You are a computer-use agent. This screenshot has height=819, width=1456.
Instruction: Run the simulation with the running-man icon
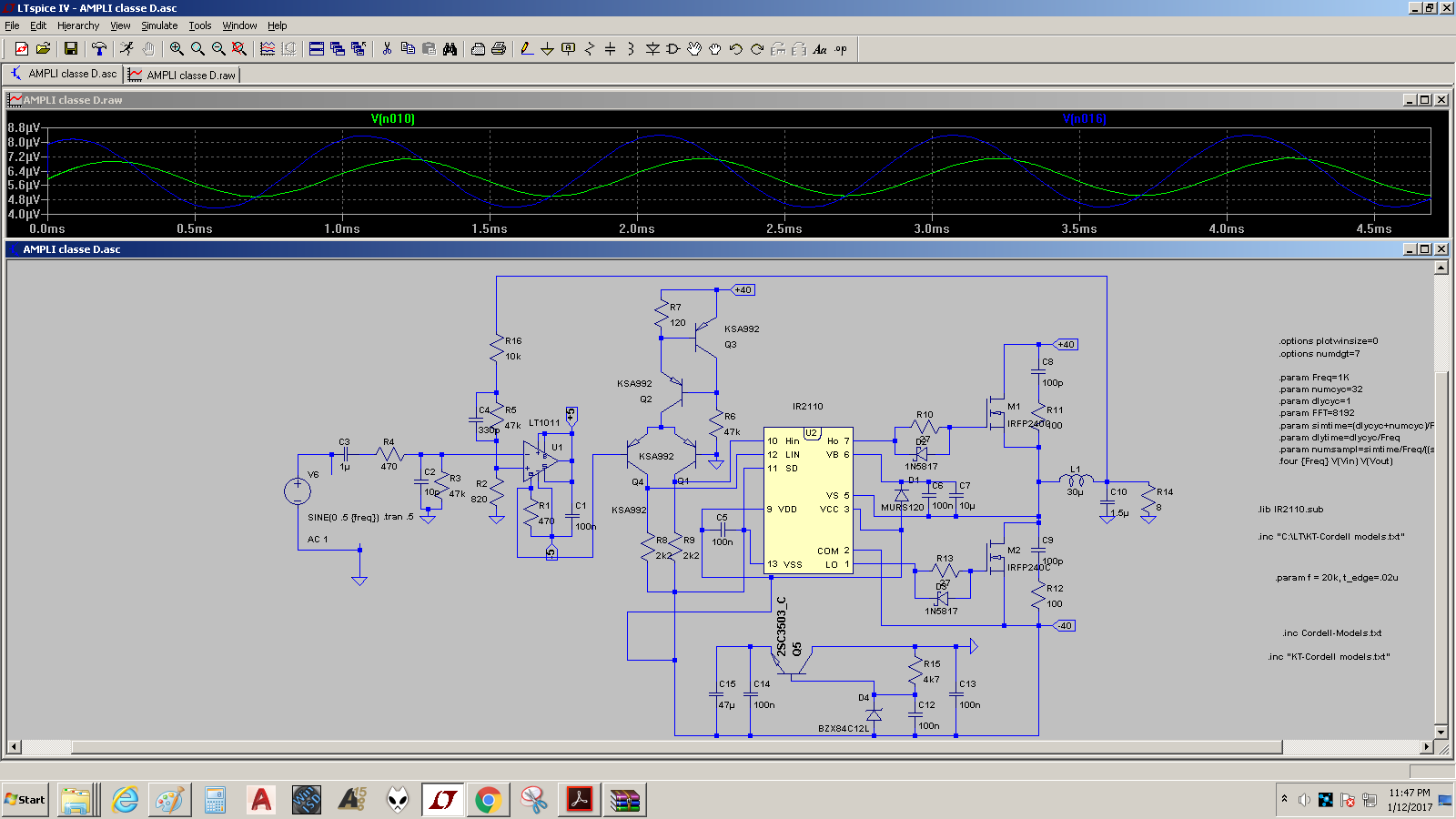tap(127, 49)
